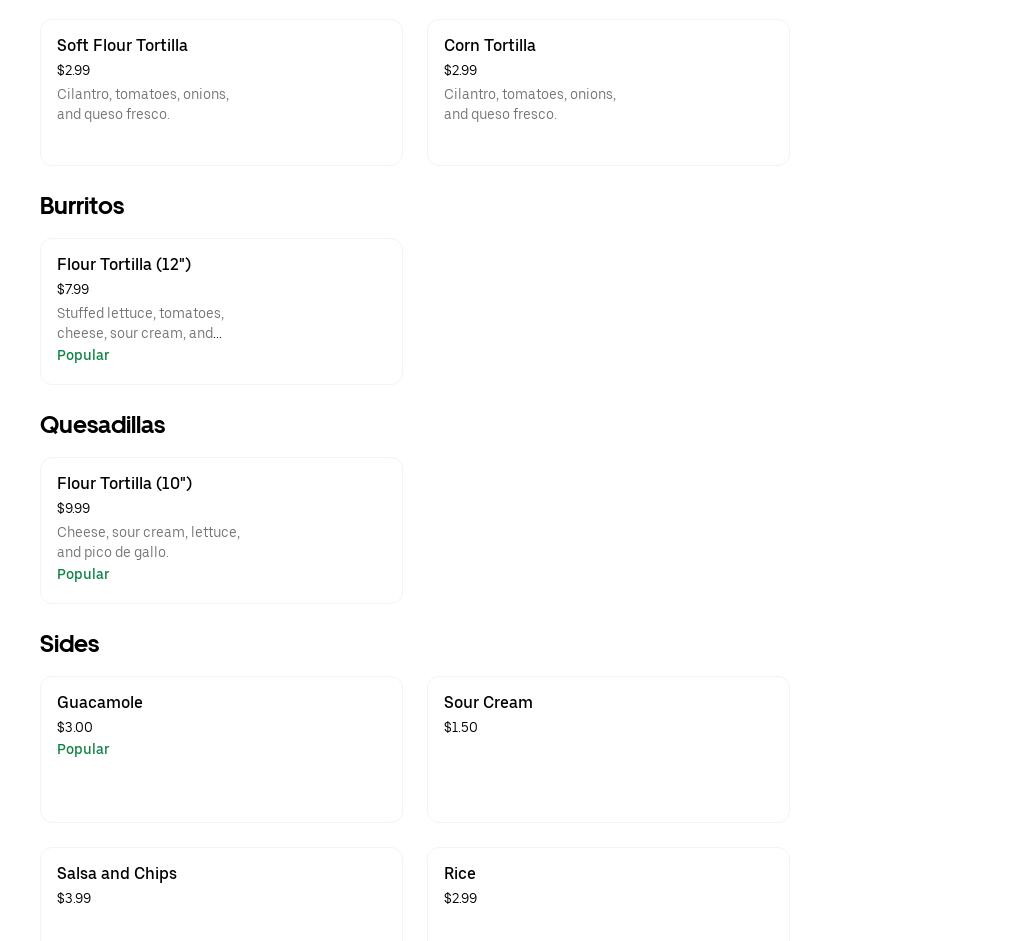This screenshot has width=1024, height=941.
Task: Click the Popular tag on the burrito card
Action: pyautogui.click(x=83, y=355)
